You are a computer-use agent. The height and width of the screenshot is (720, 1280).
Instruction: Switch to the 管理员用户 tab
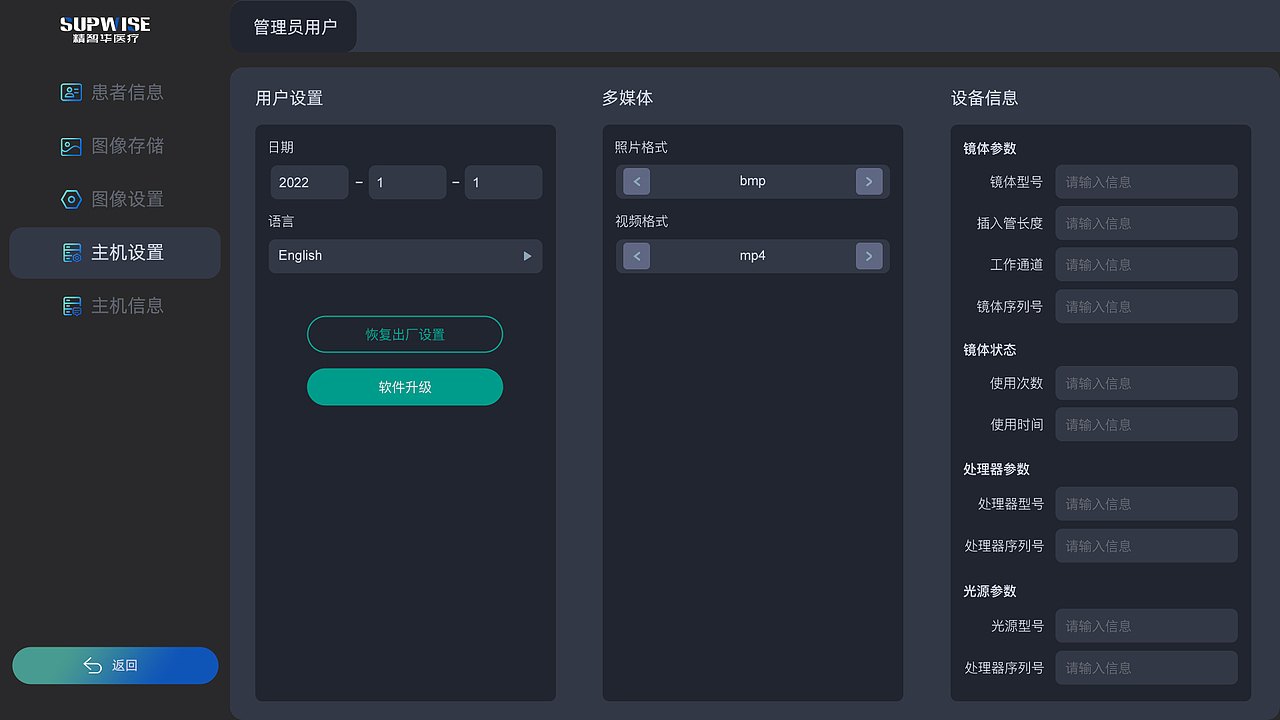(x=293, y=27)
